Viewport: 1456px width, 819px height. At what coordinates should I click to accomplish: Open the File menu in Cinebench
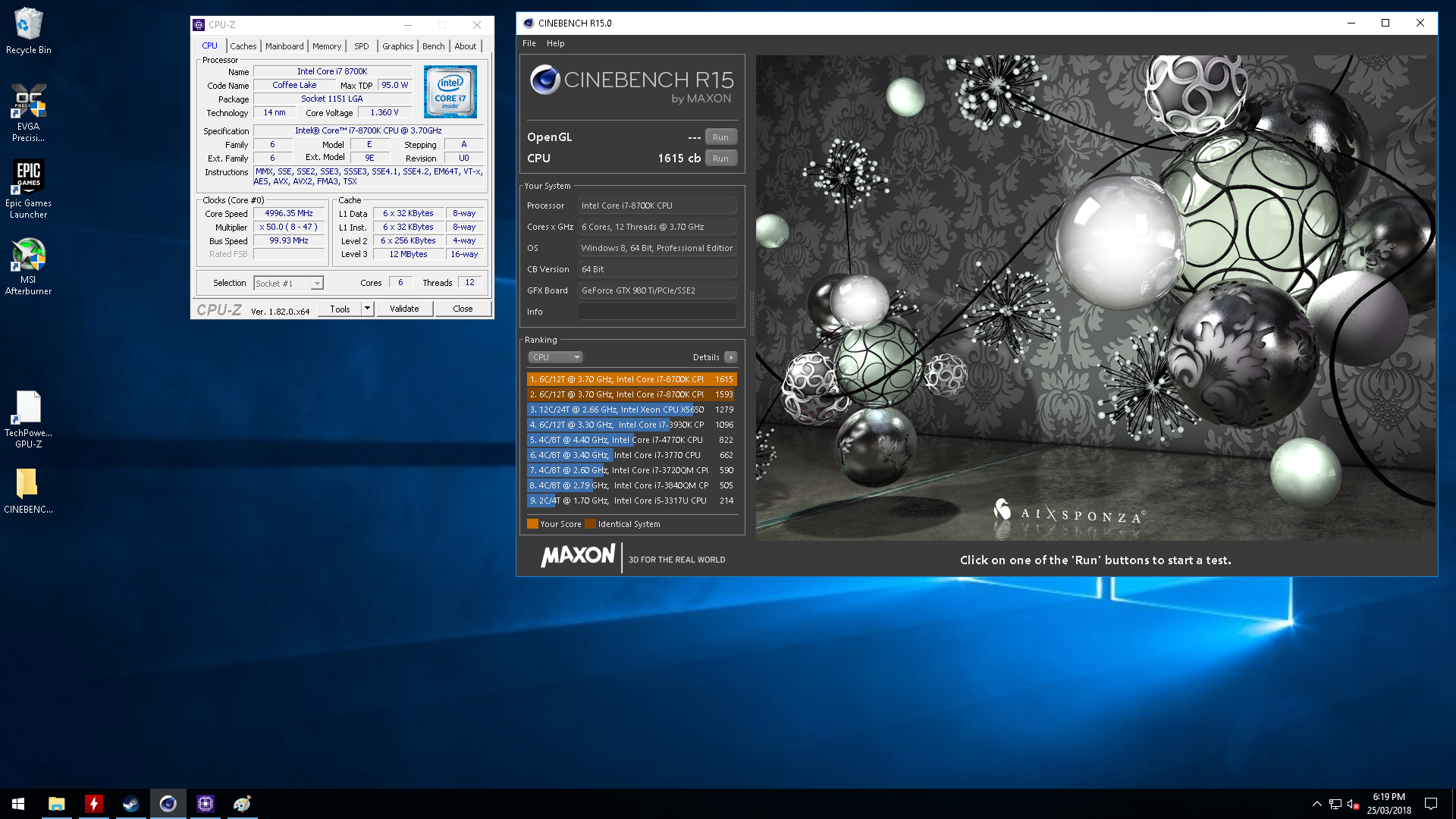click(529, 43)
